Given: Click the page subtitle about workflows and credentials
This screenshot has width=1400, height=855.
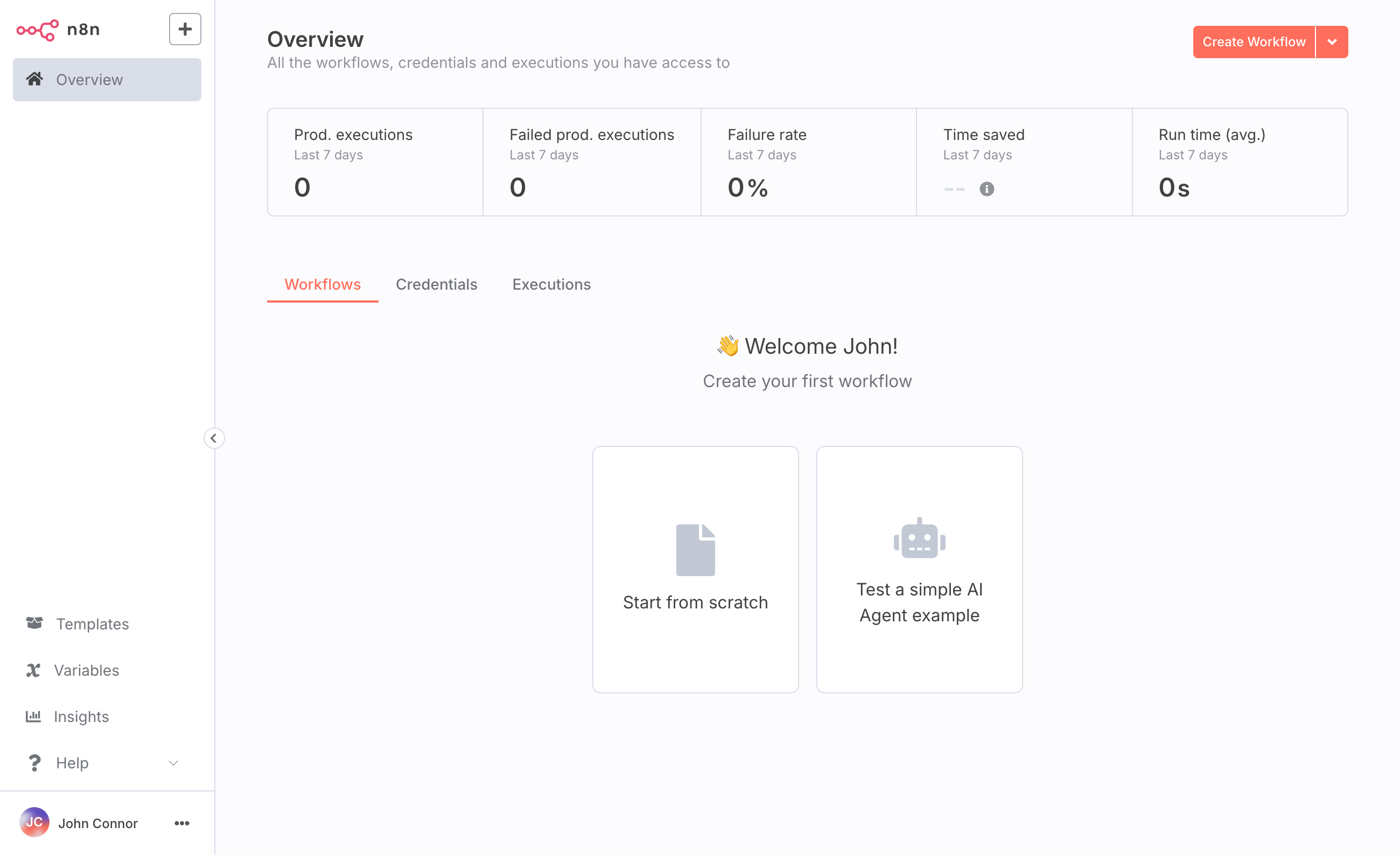Looking at the screenshot, I should (498, 62).
